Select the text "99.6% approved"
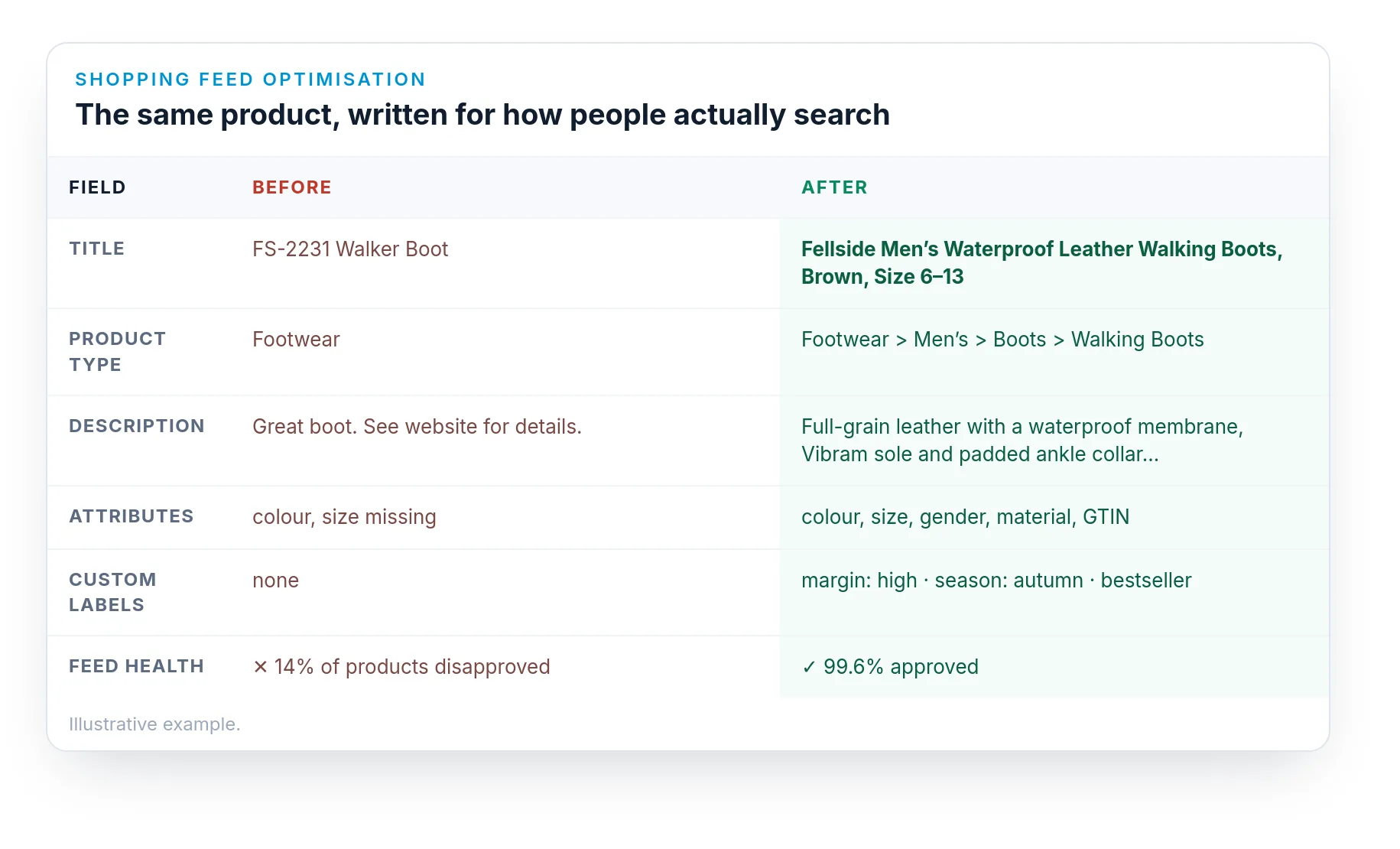This screenshot has height=849, width=1400. pyautogui.click(x=901, y=667)
